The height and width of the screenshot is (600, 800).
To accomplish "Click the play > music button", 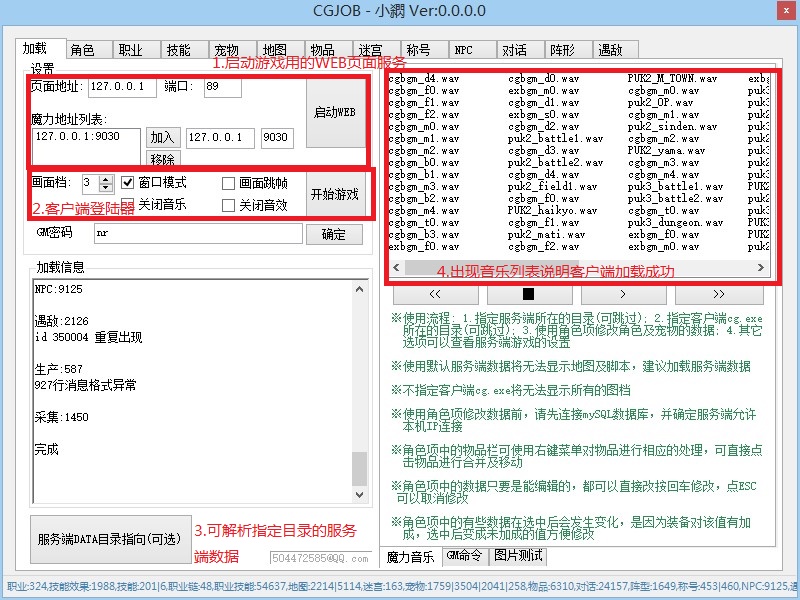I will click(623, 294).
